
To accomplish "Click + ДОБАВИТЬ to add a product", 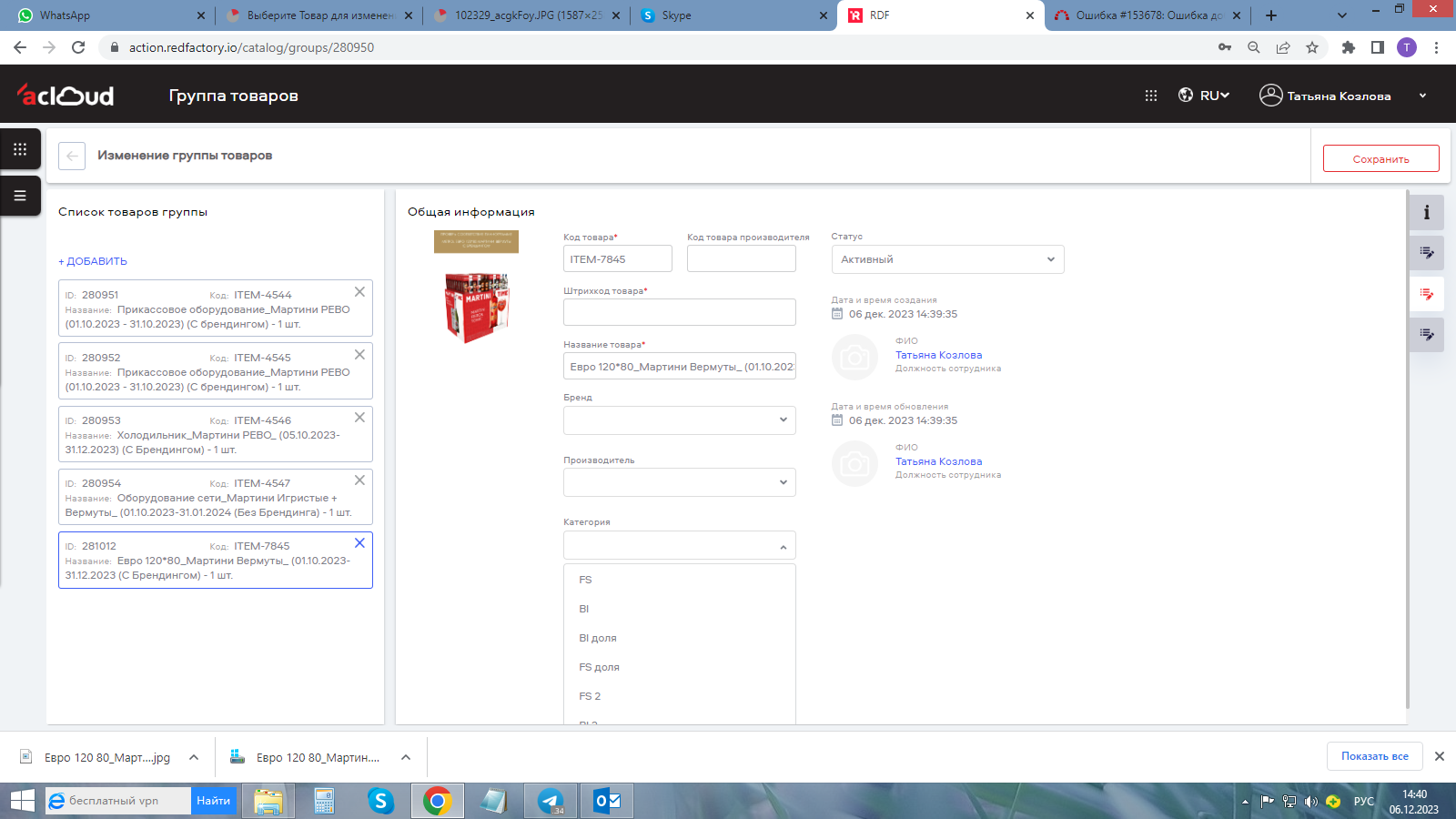I will [93, 261].
